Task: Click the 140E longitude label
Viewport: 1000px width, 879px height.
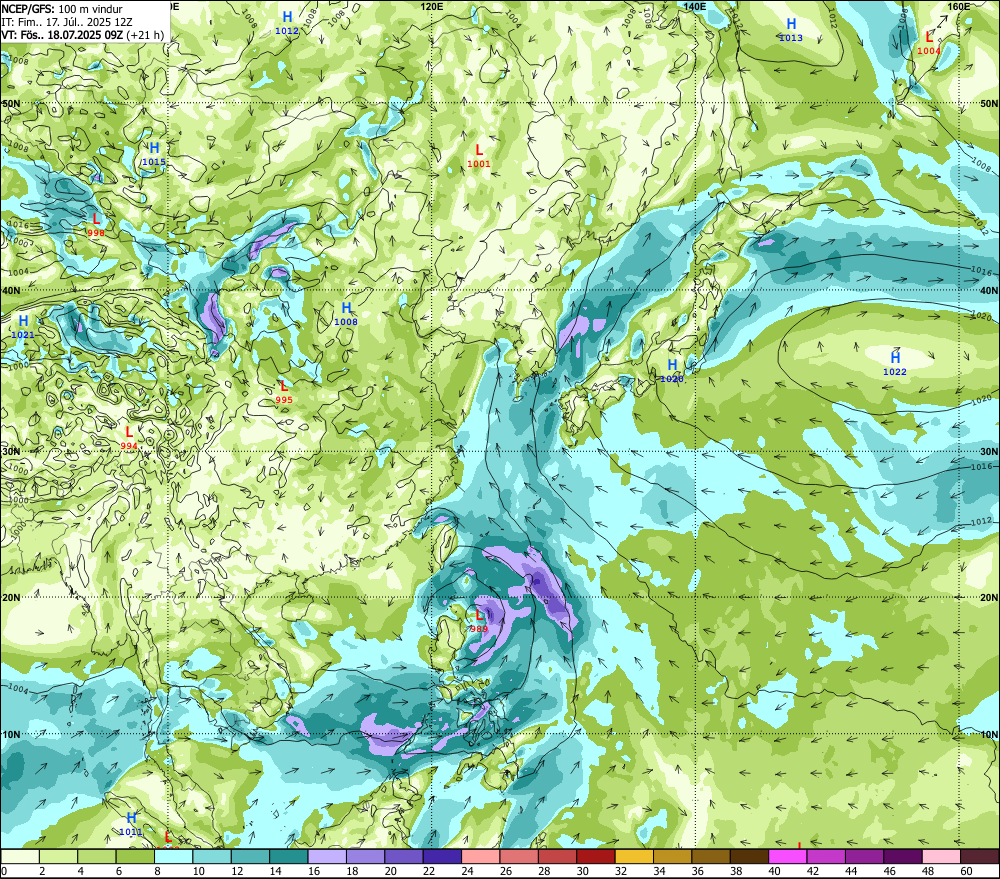Action: click(x=695, y=6)
